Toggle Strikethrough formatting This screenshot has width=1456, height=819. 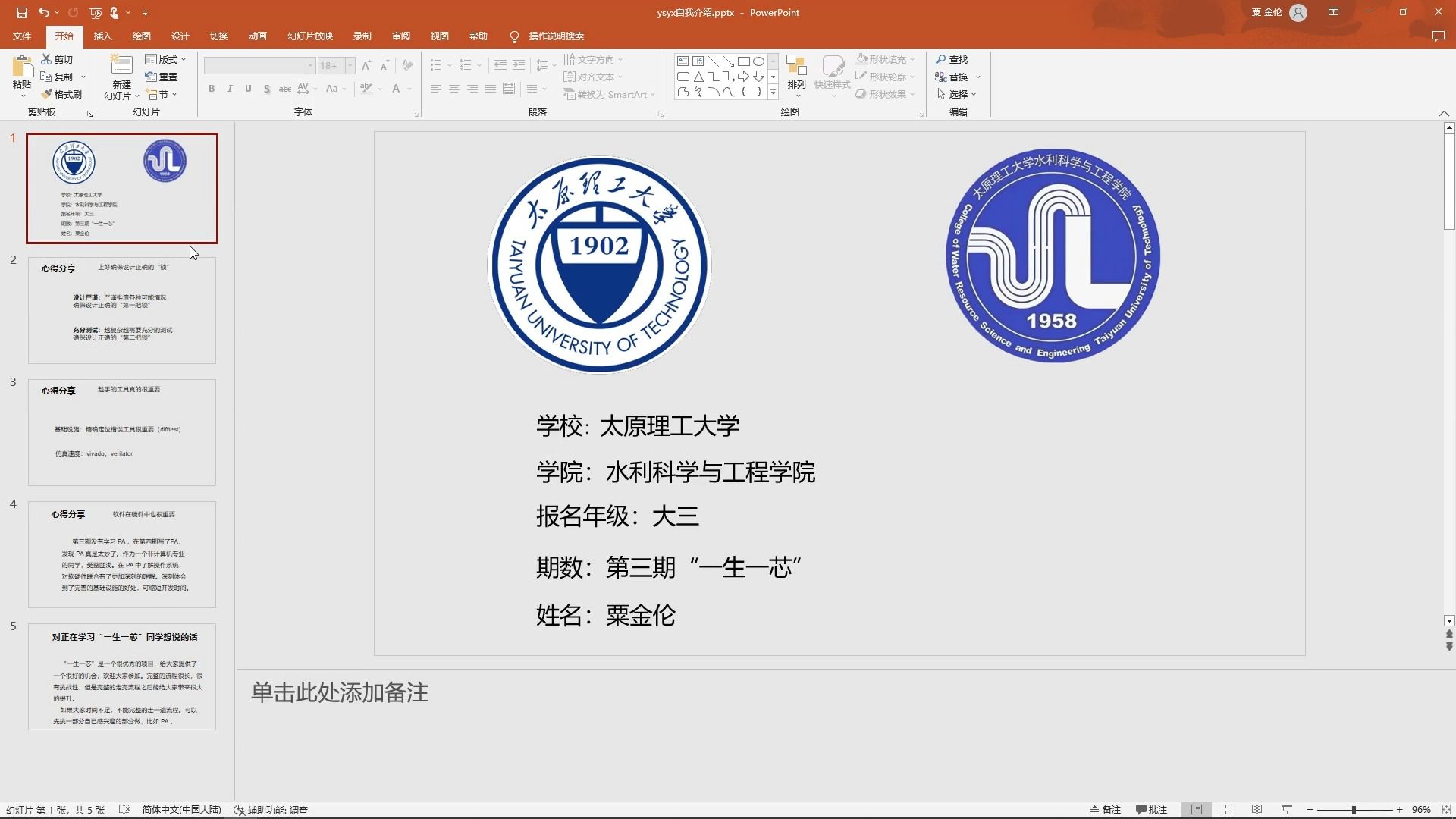pos(285,89)
